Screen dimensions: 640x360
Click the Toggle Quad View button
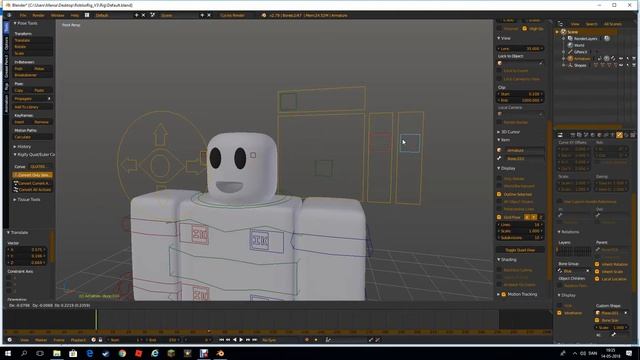(x=520, y=250)
